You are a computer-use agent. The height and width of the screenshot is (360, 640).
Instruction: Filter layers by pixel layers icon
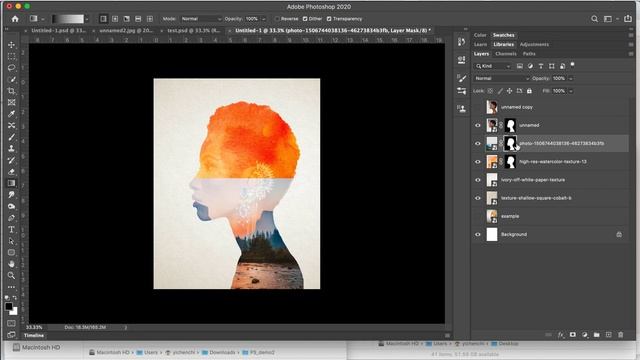pos(520,66)
